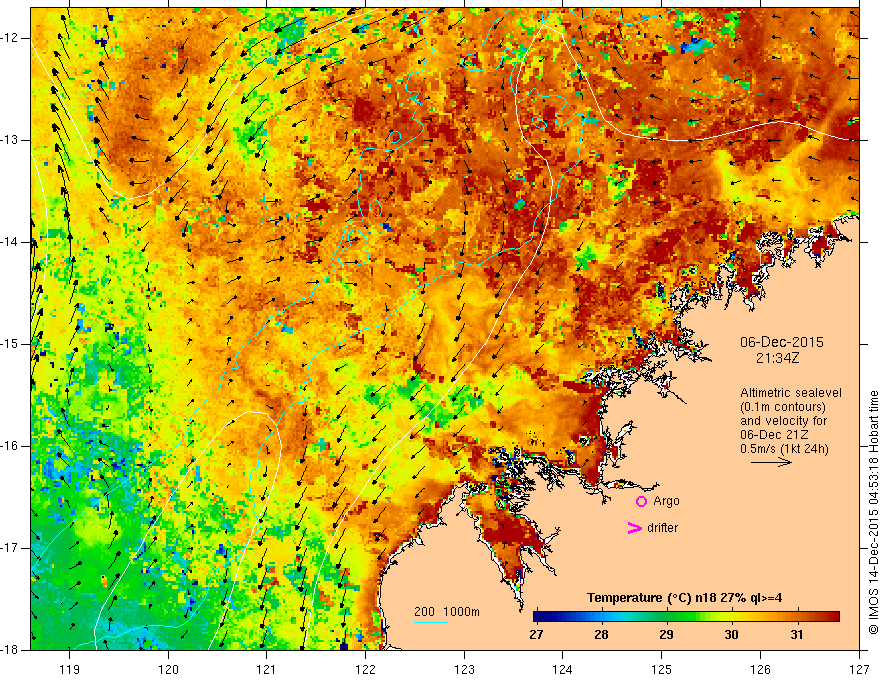The height and width of the screenshot is (680, 880).
Task: Click the velocity scale arrow in legend
Action: pos(772,462)
